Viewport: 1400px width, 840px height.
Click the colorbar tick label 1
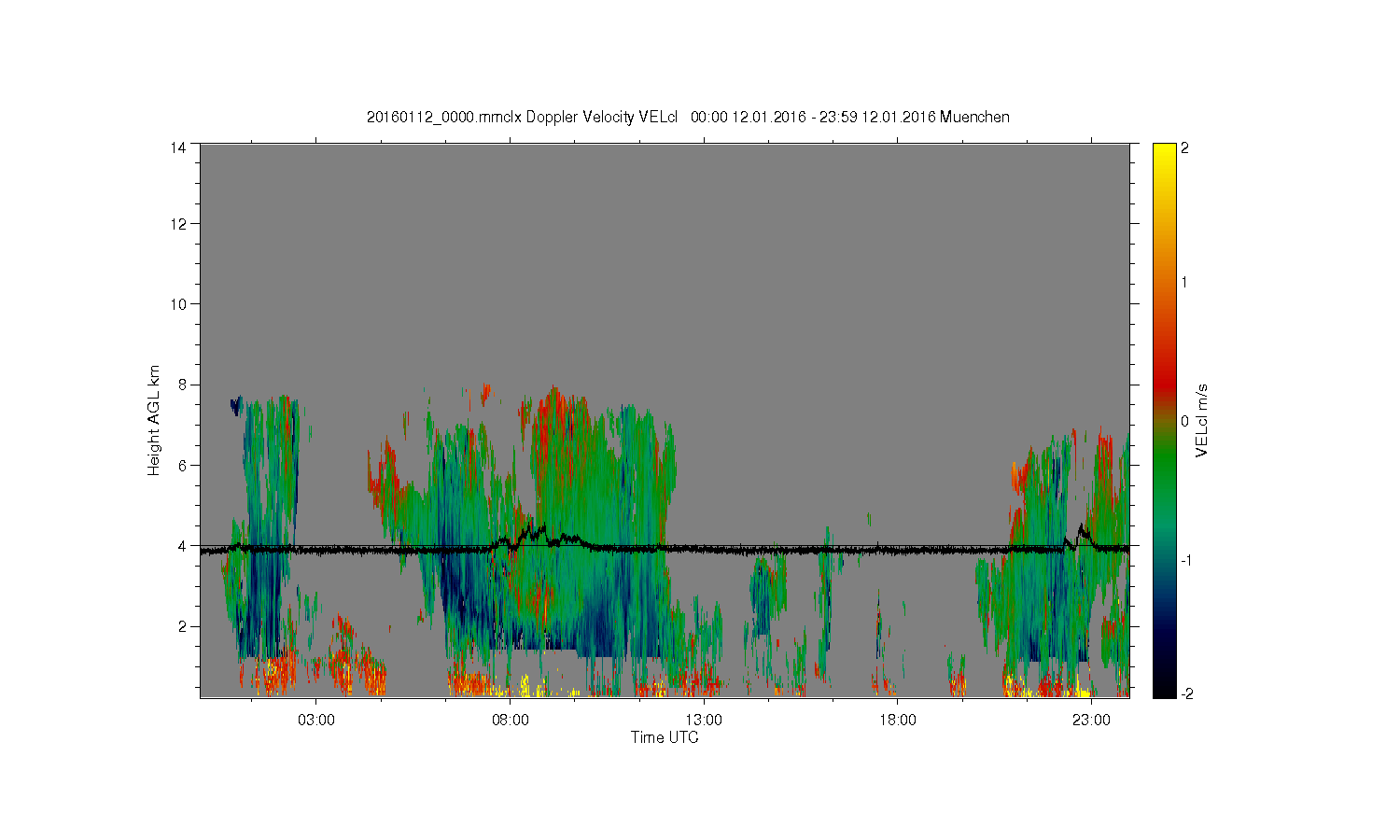pos(1184,282)
